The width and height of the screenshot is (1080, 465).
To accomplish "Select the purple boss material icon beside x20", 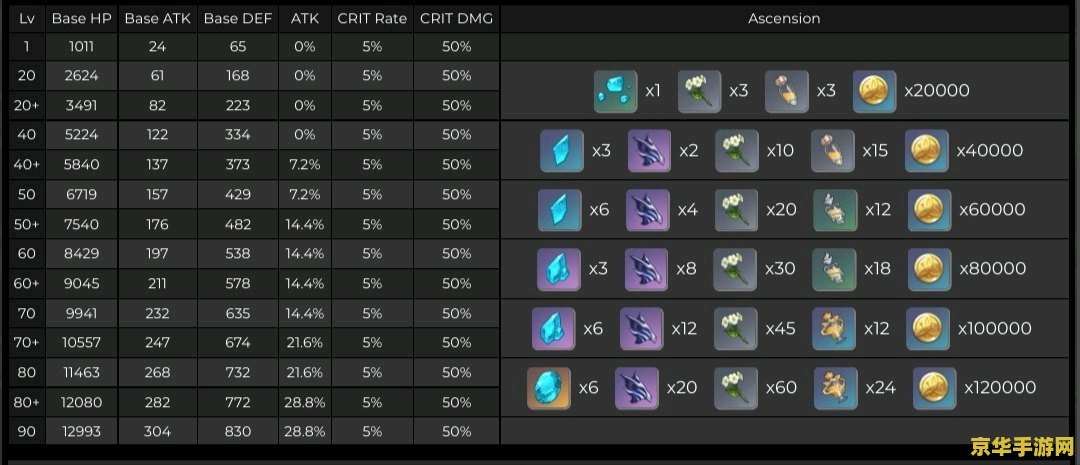I will click(636, 389).
